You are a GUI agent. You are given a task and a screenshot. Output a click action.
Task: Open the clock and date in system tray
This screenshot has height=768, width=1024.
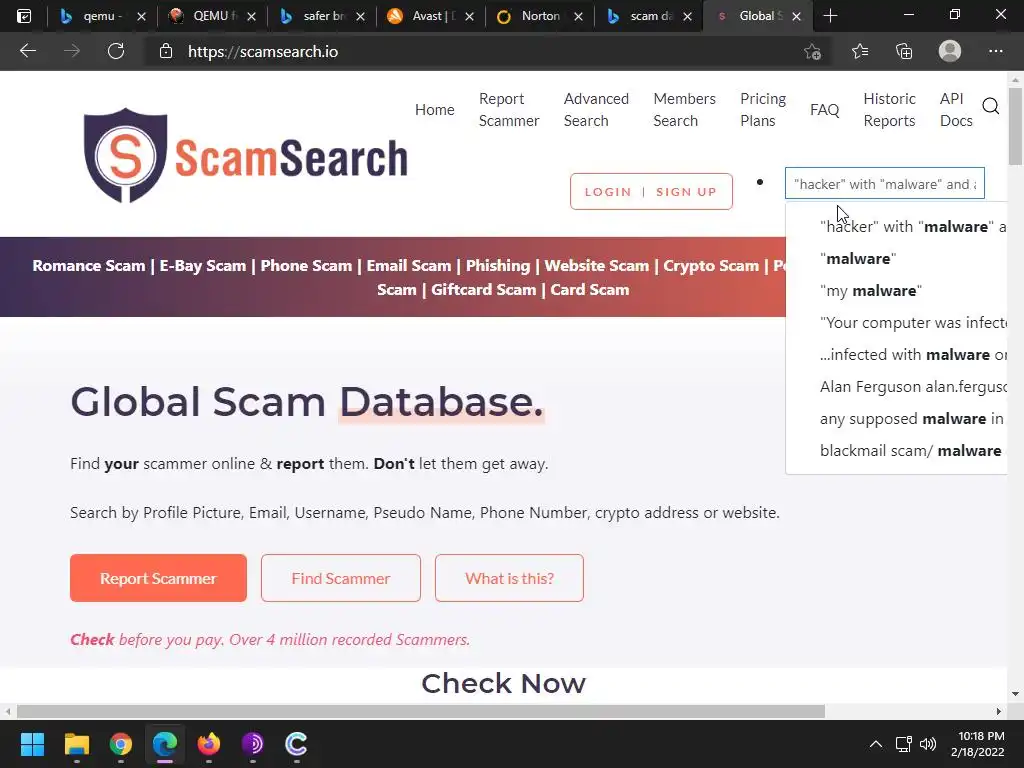(977, 744)
